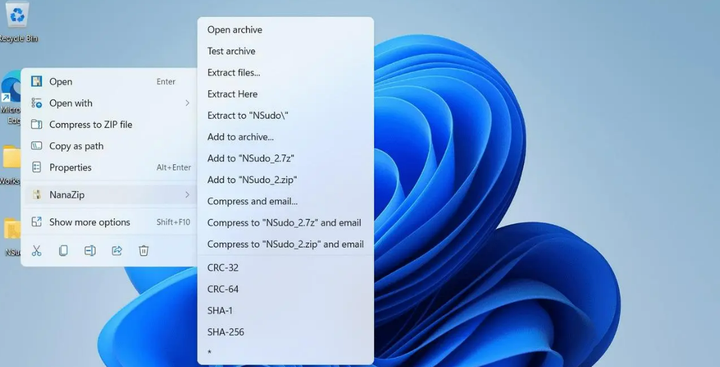Choose Extract Here
720x367 pixels.
pyautogui.click(x=285, y=94)
